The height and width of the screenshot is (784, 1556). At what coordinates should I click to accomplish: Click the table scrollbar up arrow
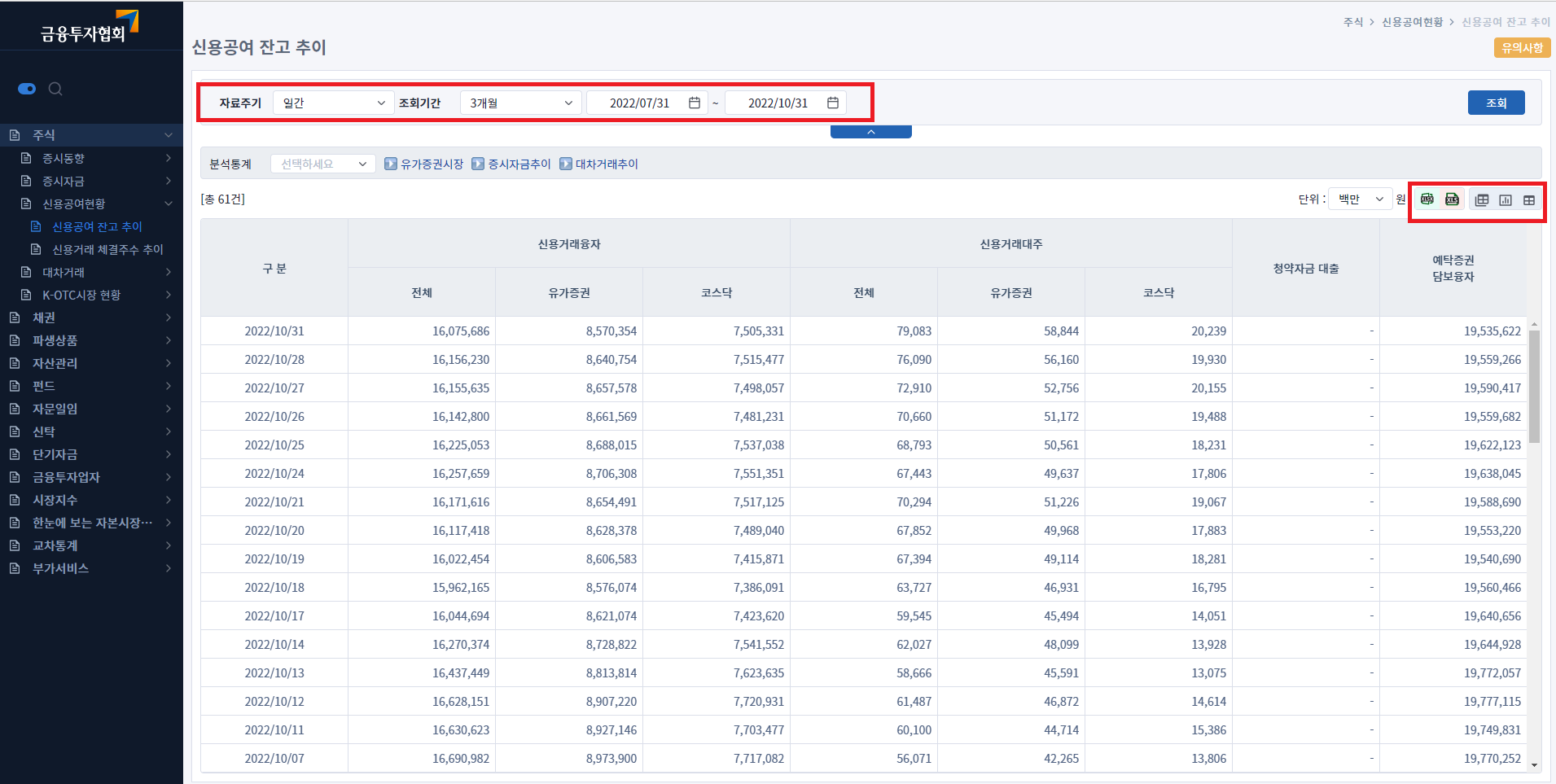click(1534, 324)
